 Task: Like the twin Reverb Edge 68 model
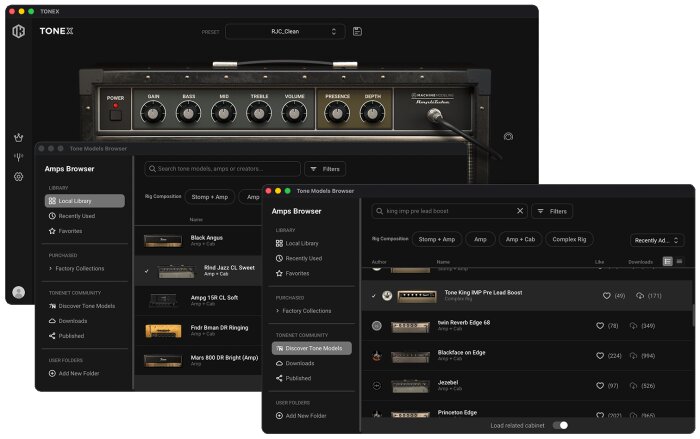click(x=600, y=326)
